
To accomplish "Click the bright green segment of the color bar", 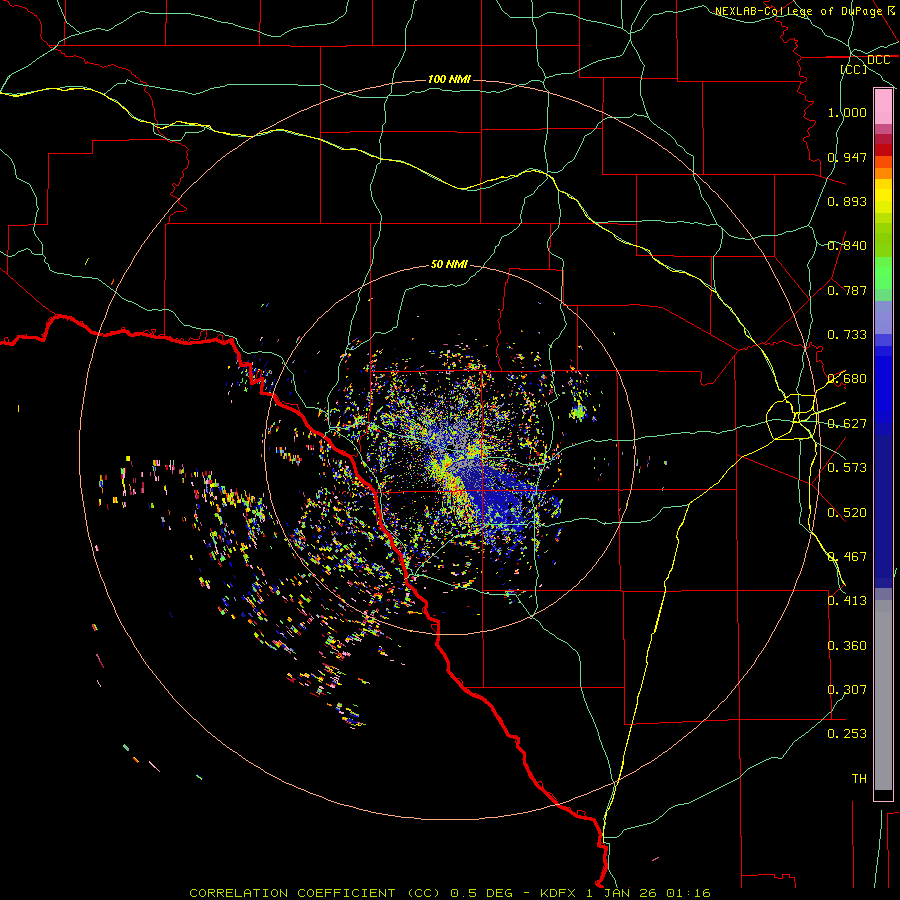I will 883,272.
